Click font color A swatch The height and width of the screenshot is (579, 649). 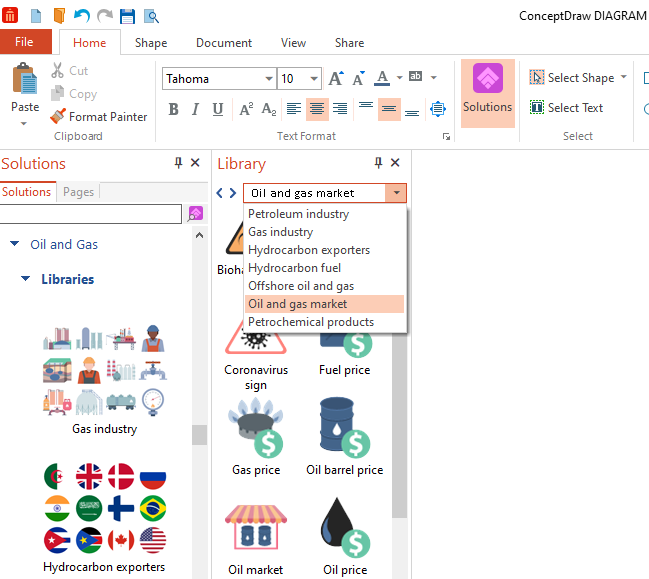pos(382,78)
